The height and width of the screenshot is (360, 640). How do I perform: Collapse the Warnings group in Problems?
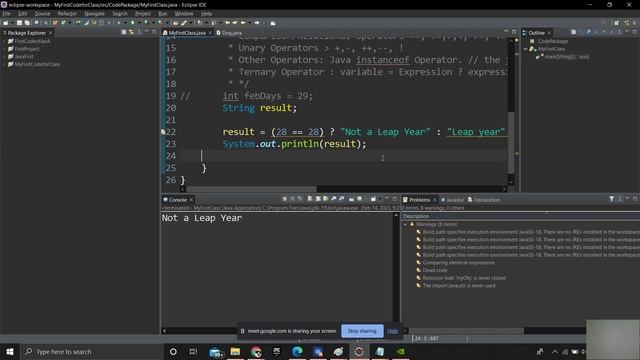pos(405,224)
